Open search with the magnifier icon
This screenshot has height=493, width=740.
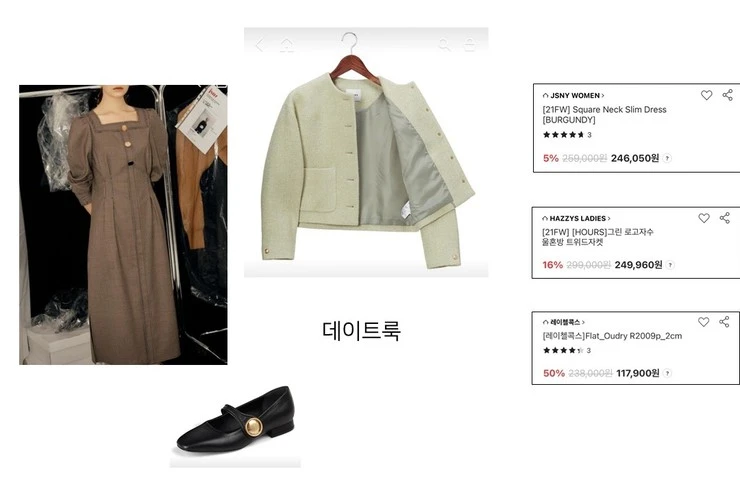pos(444,45)
